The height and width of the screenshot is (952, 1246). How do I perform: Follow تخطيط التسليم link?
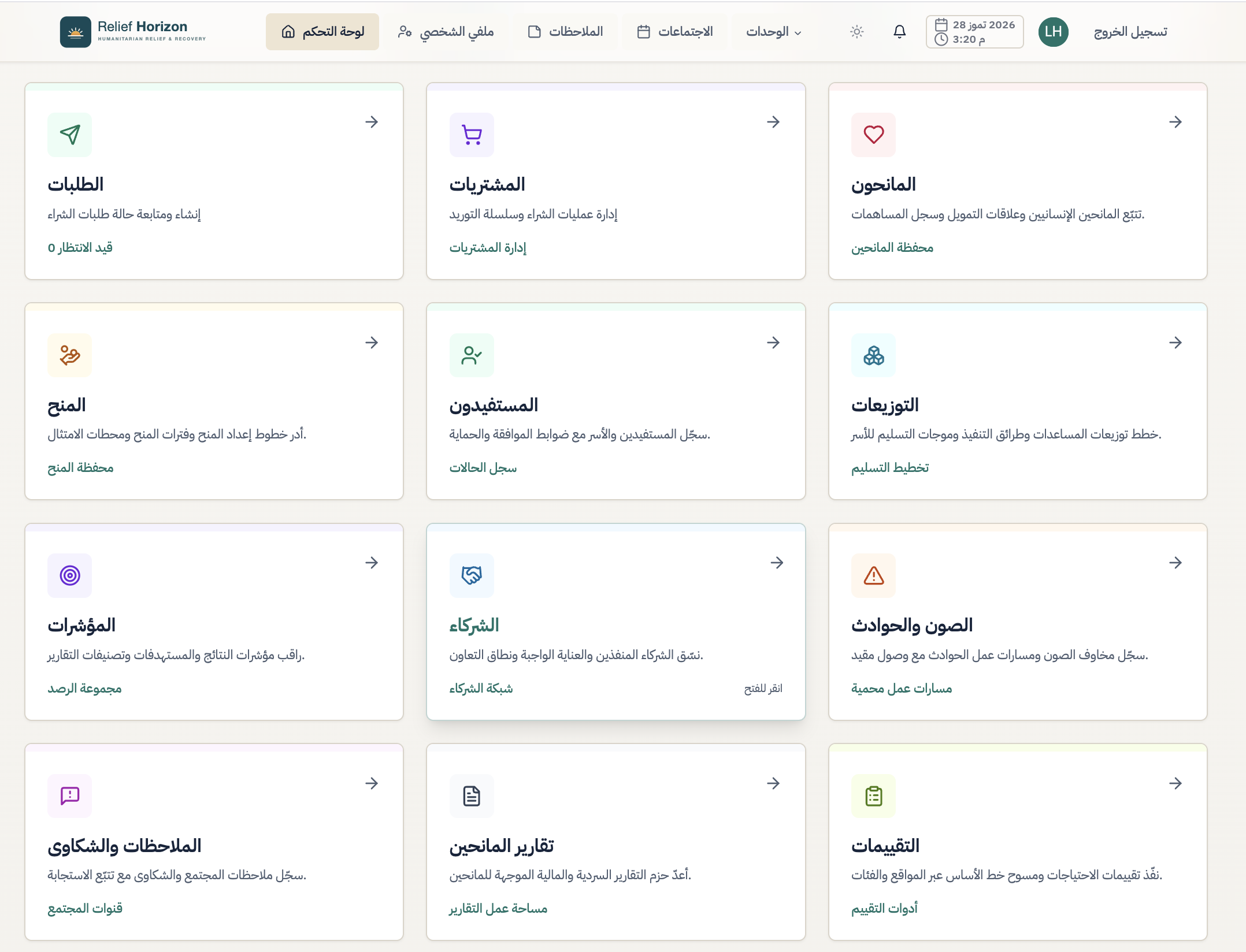click(x=890, y=468)
